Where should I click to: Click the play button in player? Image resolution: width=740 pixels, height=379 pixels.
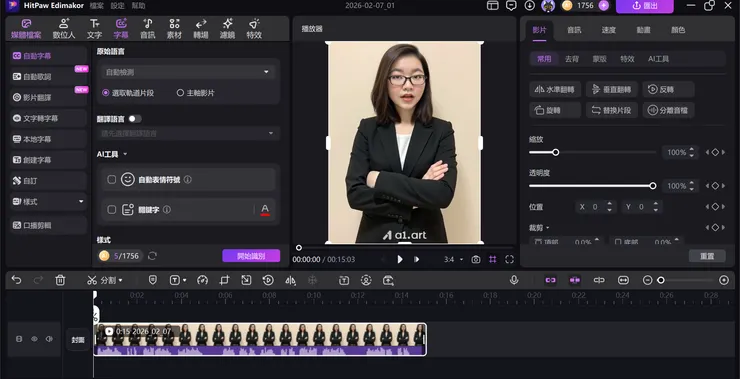coord(400,259)
